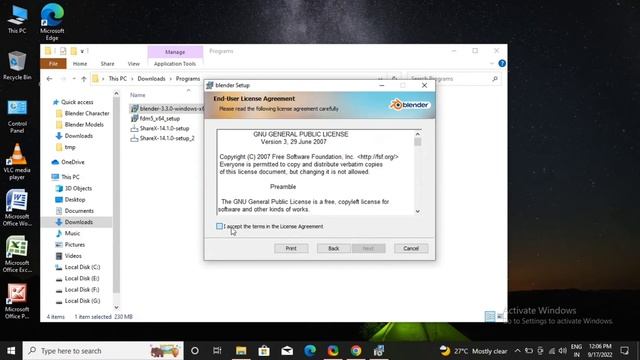Click the license text scrollbar thumb
Screen dimensions: 640x360
(x=418, y=142)
